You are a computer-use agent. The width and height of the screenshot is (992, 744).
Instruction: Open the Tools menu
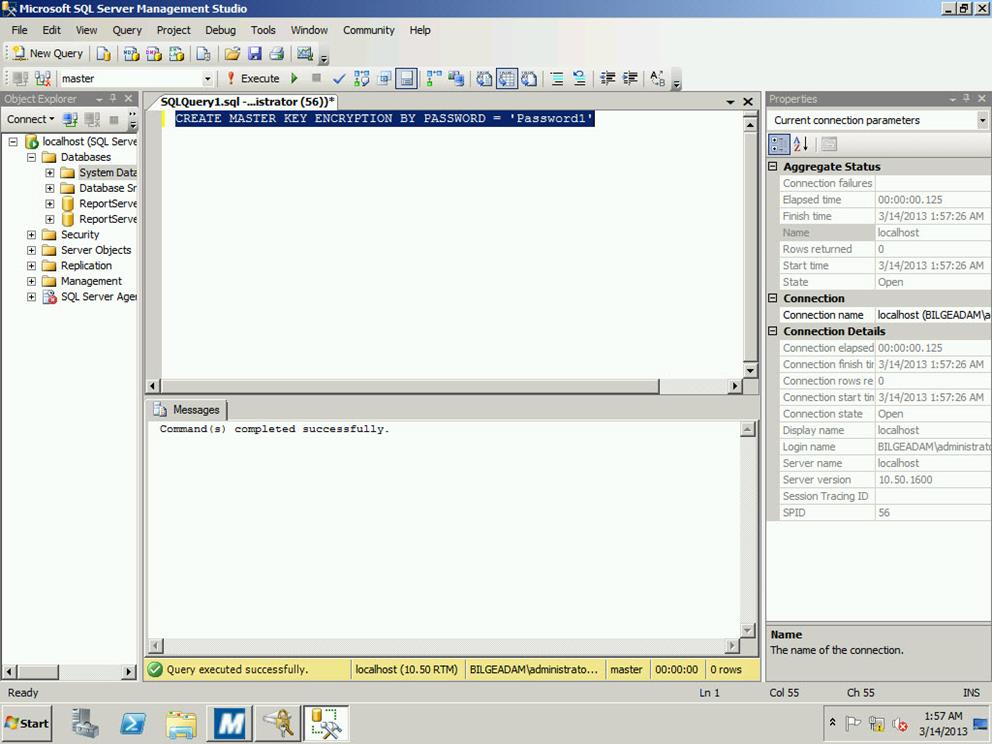point(263,30)
